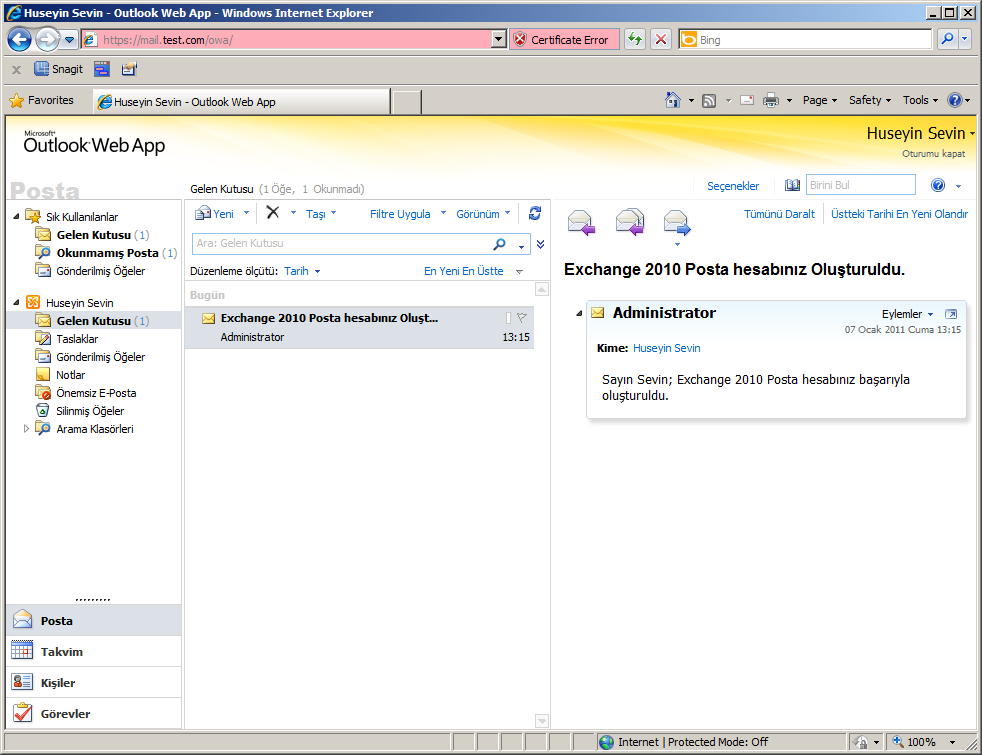Image resolution: width=982 pixels, height=755 pixels.
Task: Open IE zoom level 100% control
Action: pos(924,742)
